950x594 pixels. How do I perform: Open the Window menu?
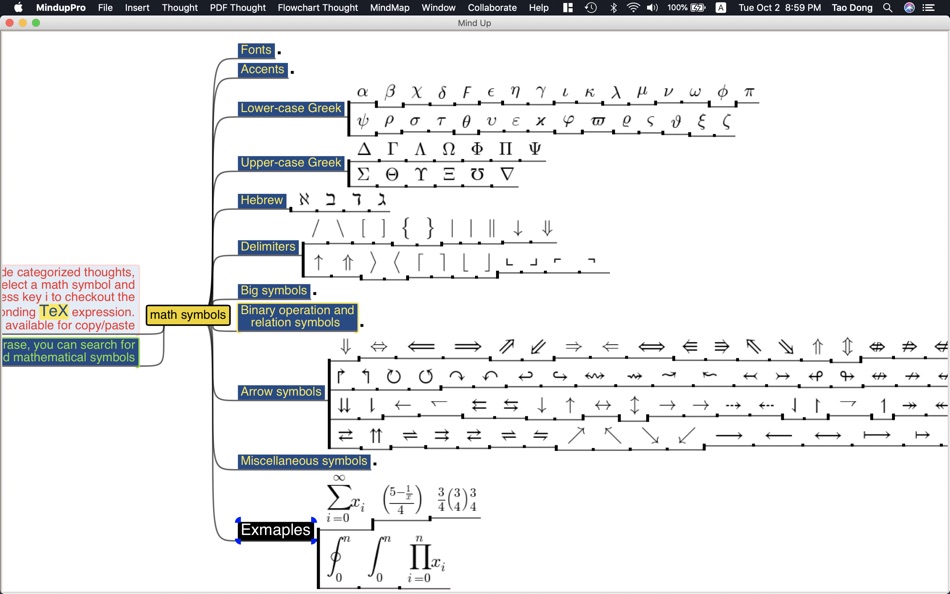[438, 8]
